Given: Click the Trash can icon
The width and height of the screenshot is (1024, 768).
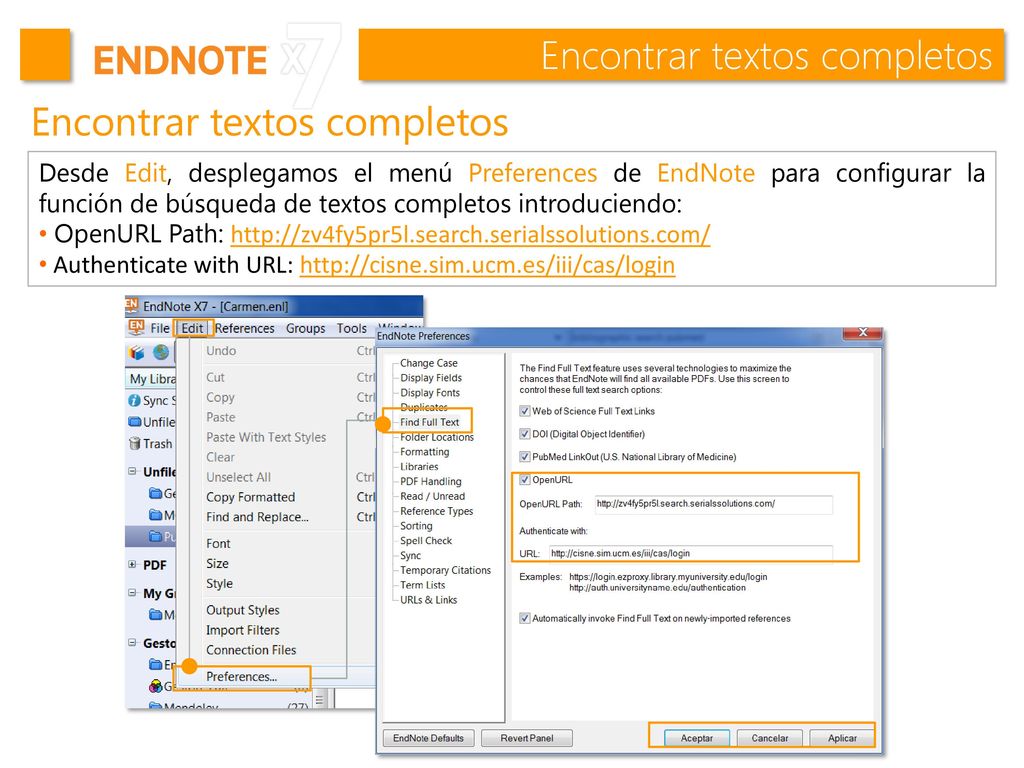Looking at the screenshot, I should (135, 443).
